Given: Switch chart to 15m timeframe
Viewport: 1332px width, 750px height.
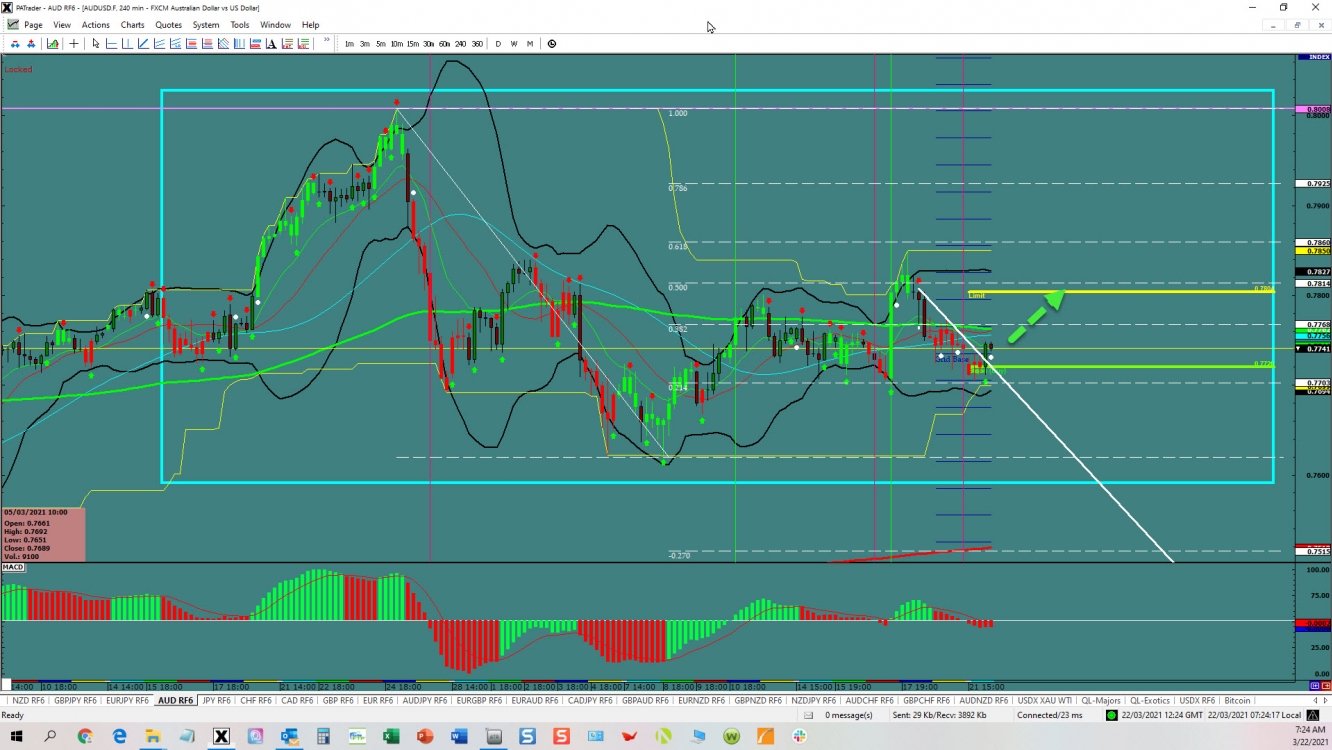Looking at the screenshot, I should (x=413, y=44).
